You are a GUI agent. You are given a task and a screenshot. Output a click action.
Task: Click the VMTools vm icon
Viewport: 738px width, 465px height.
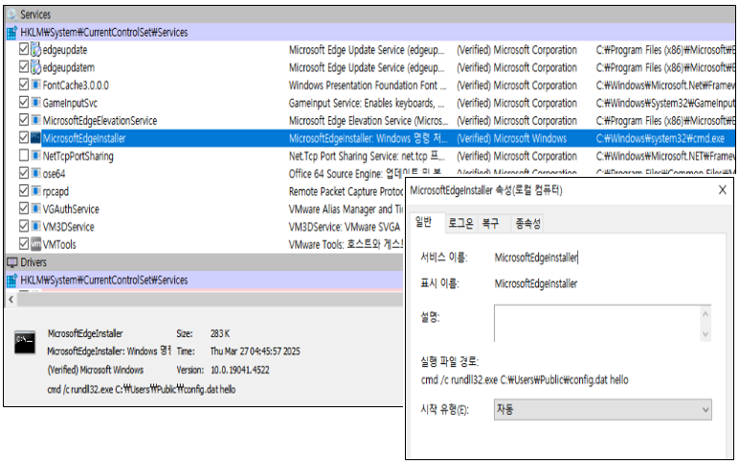coord(36,244)
